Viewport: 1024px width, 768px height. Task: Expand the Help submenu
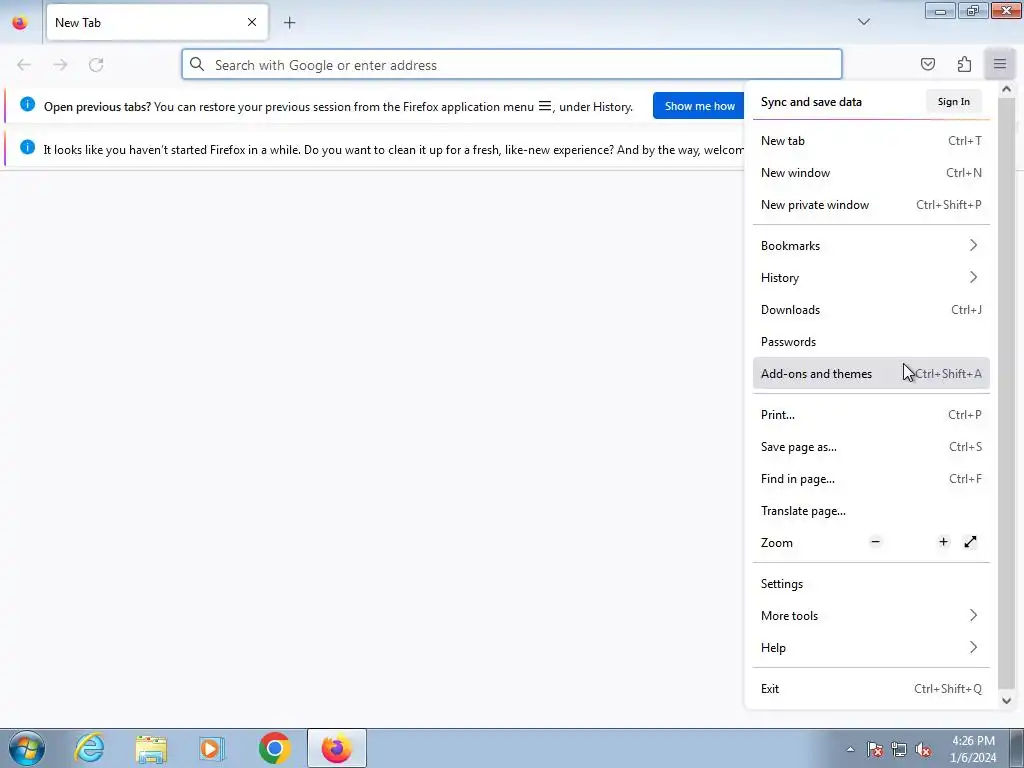coord(871,647)
